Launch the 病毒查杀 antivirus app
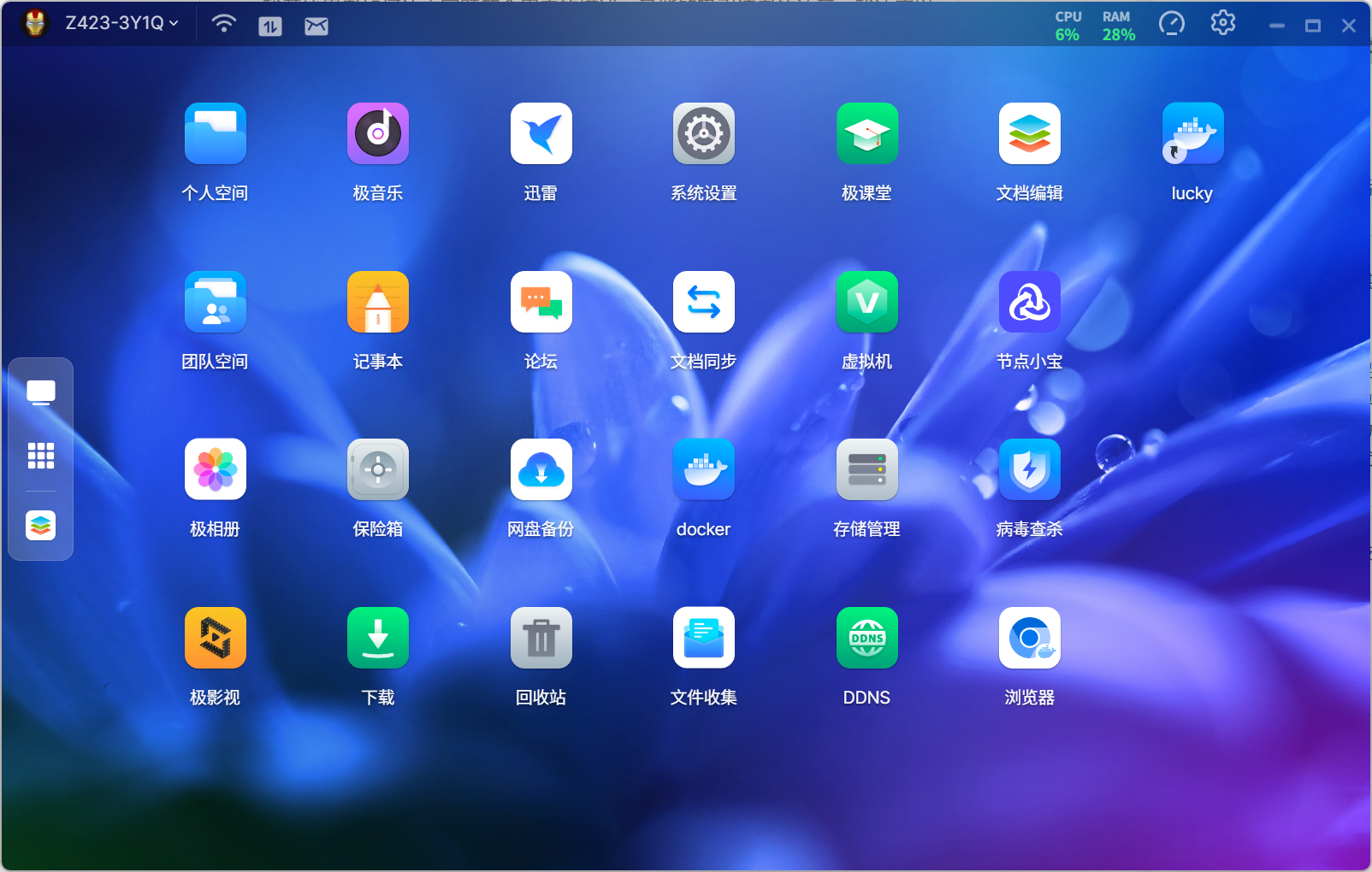 (1030, 469)
